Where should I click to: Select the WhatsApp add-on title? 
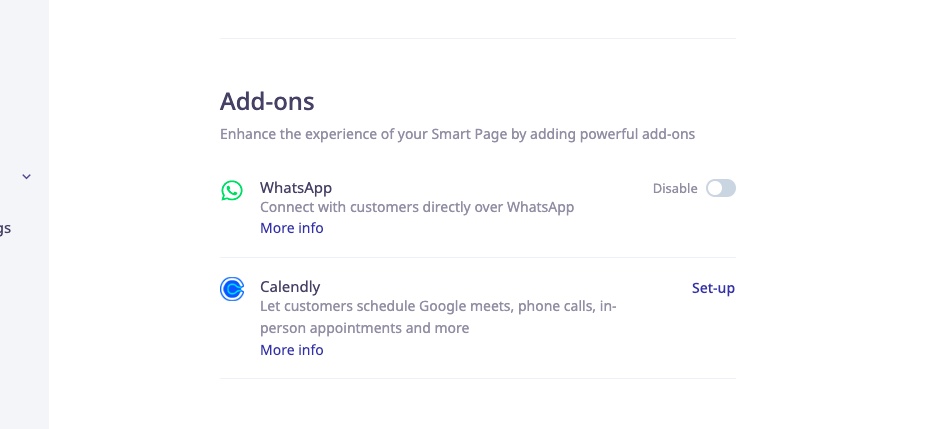click(x=296, y=187)
